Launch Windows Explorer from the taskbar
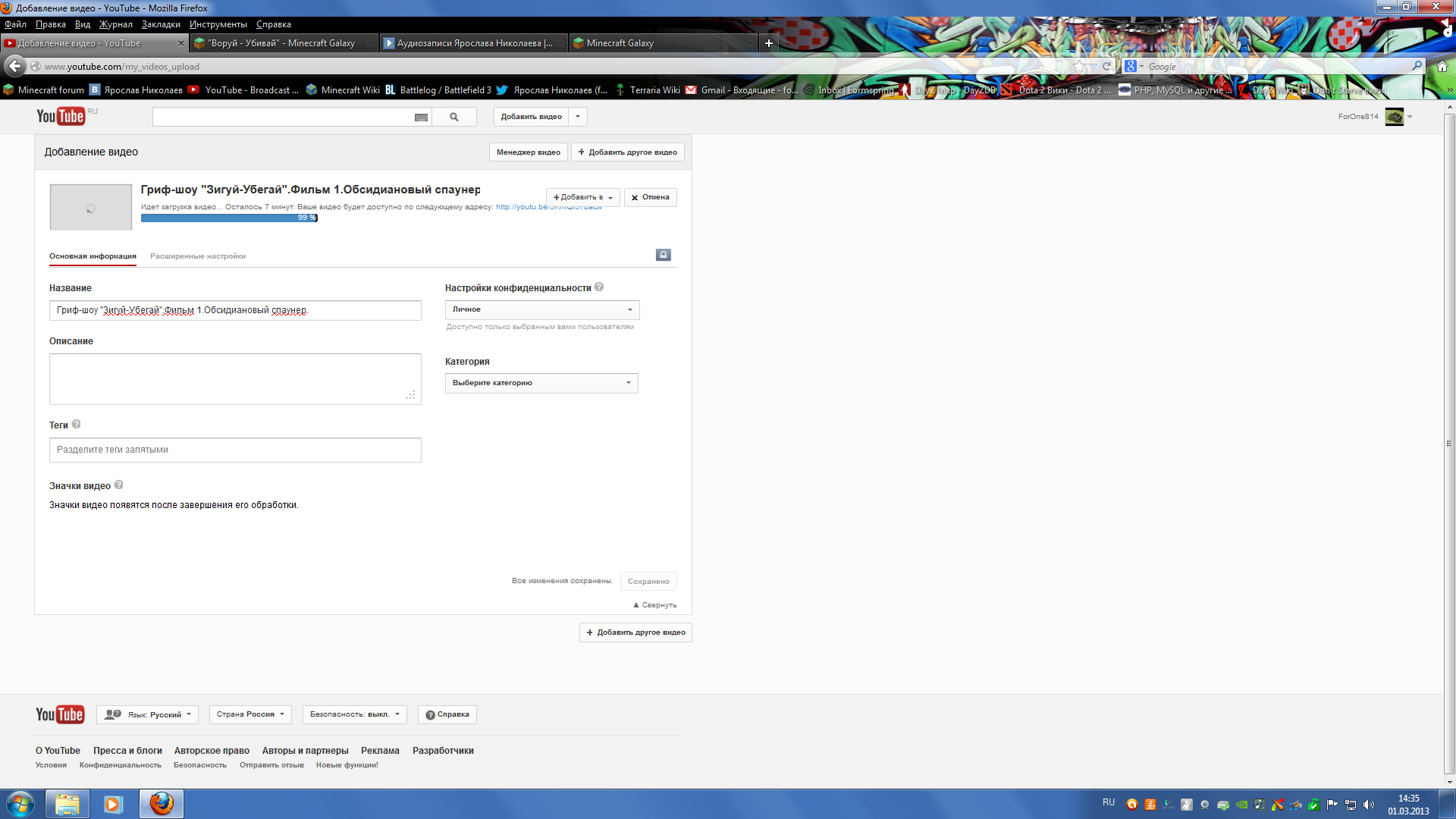Image resolution: width=1456 pixels, height=819 pixels. click(x=67, y=804)
